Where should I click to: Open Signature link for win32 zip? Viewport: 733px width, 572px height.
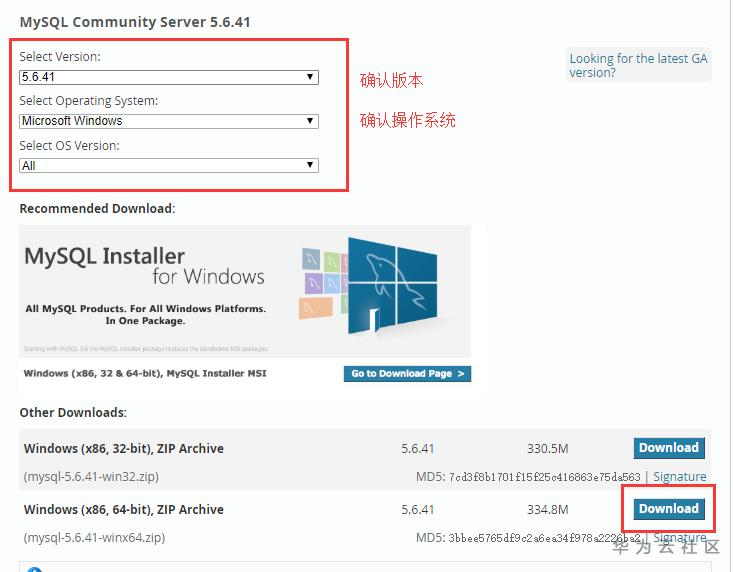[680, 477]
